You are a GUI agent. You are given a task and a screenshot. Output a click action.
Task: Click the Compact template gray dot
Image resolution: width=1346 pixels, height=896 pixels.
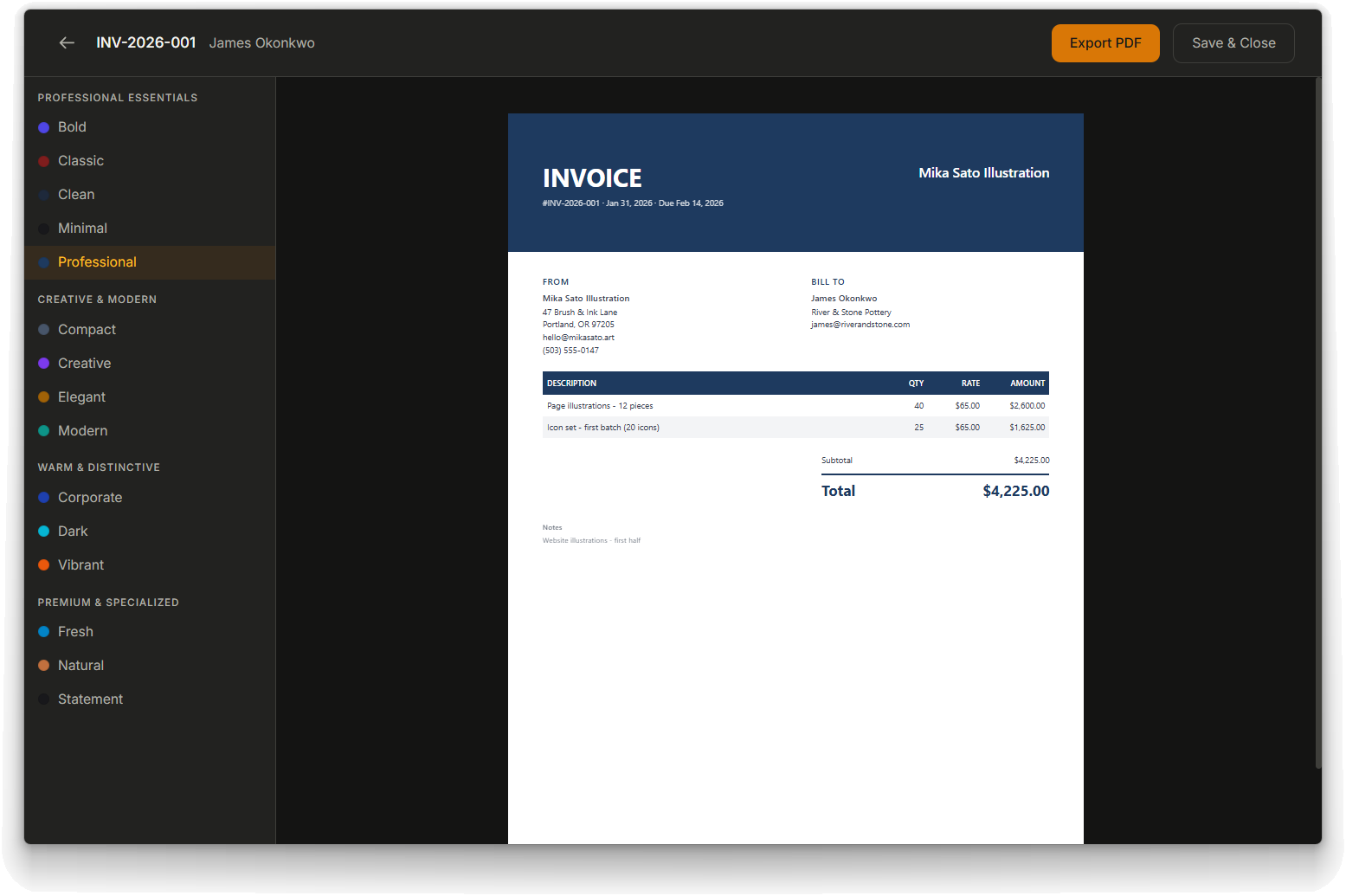coord(43,330)
